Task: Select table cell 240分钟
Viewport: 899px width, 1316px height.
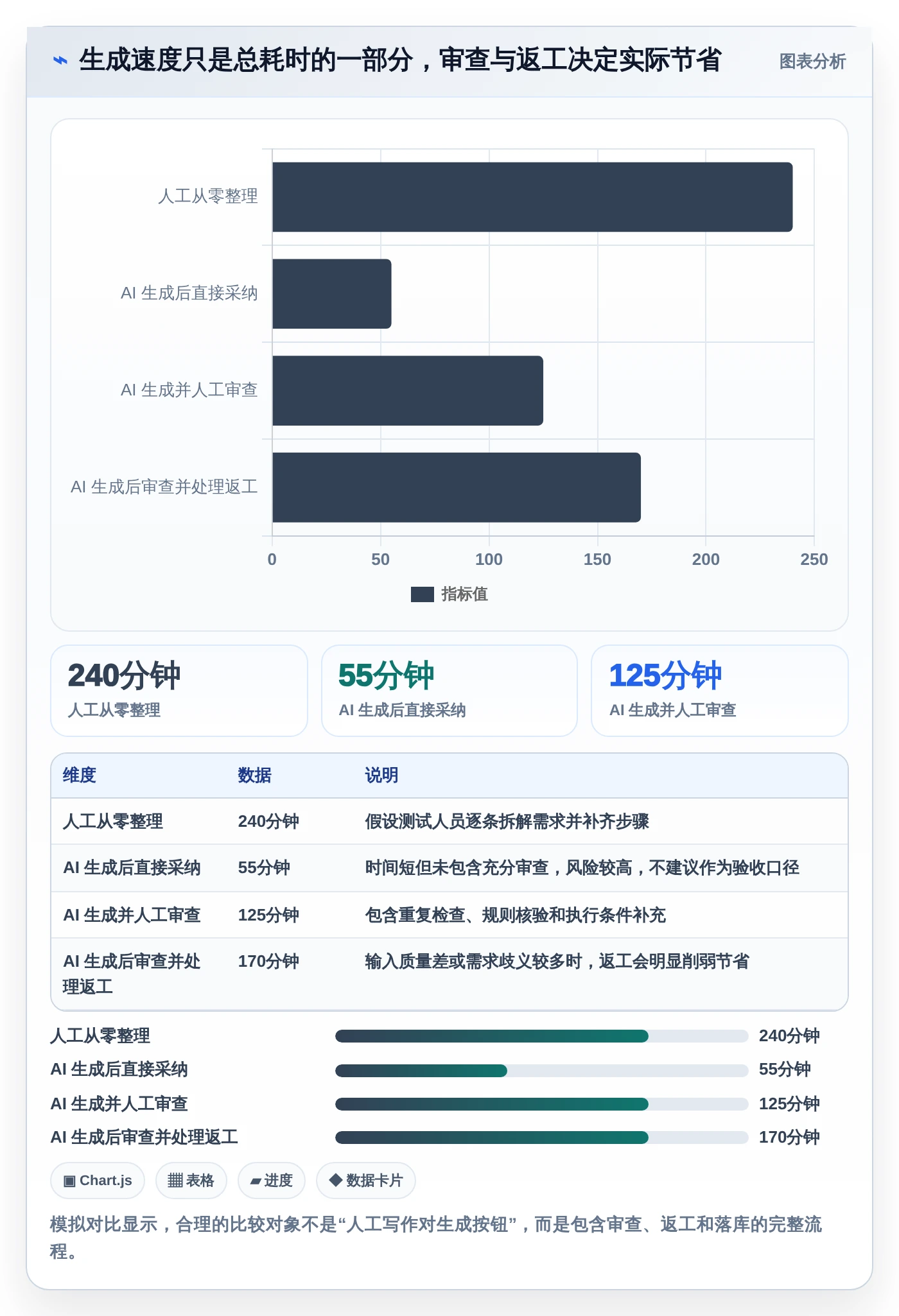Action: [268, 822]
